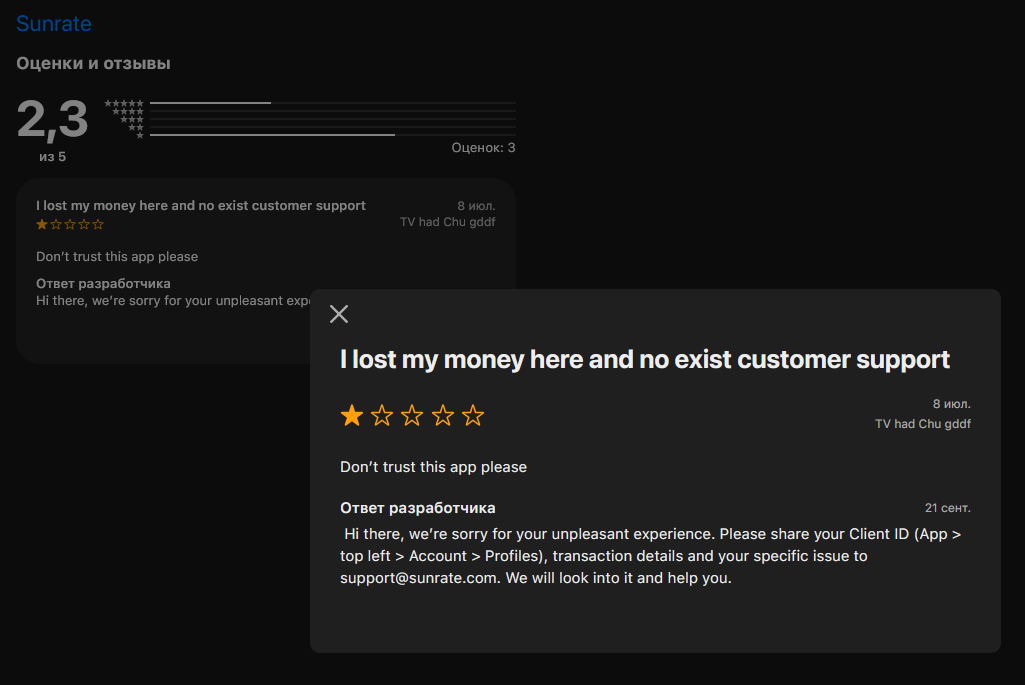Image resolution: width=1025 pixels, height=685 pixels.
Task: Click the "Оценки и отзывы" heading
Action: tap(93, 63)
